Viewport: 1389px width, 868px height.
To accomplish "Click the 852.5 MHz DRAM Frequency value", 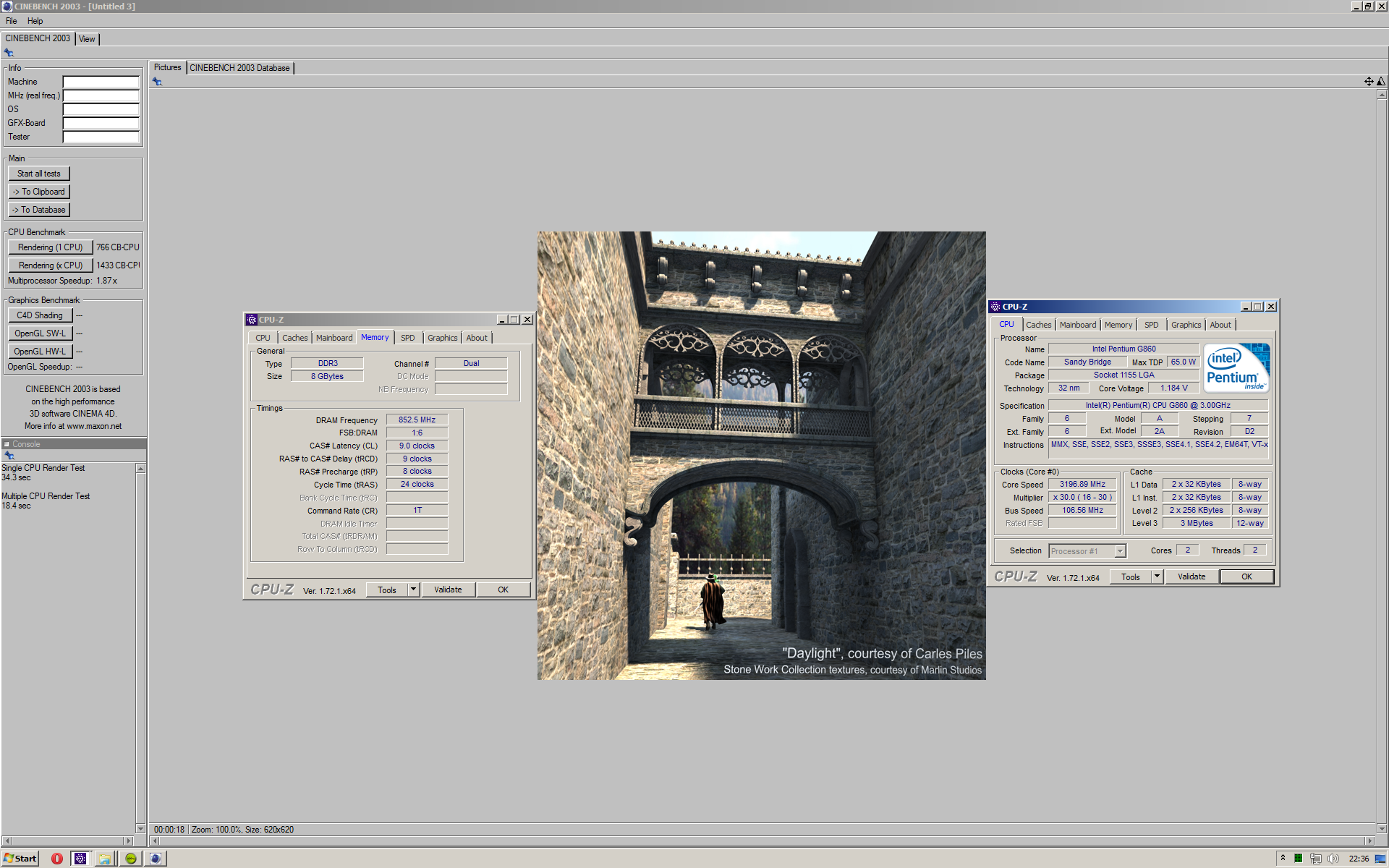I will pyautogui.click(x=417, y=420).
